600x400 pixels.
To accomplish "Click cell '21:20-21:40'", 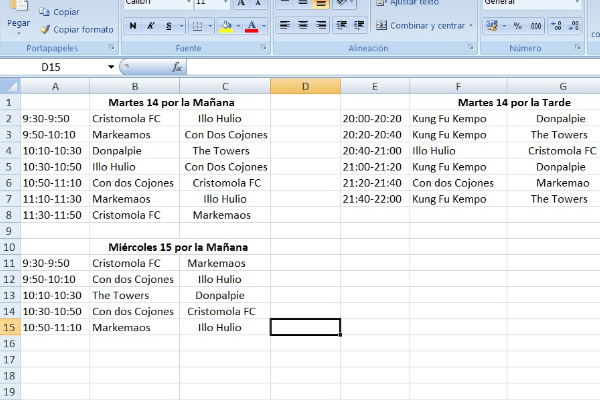I will pos(375,183).
